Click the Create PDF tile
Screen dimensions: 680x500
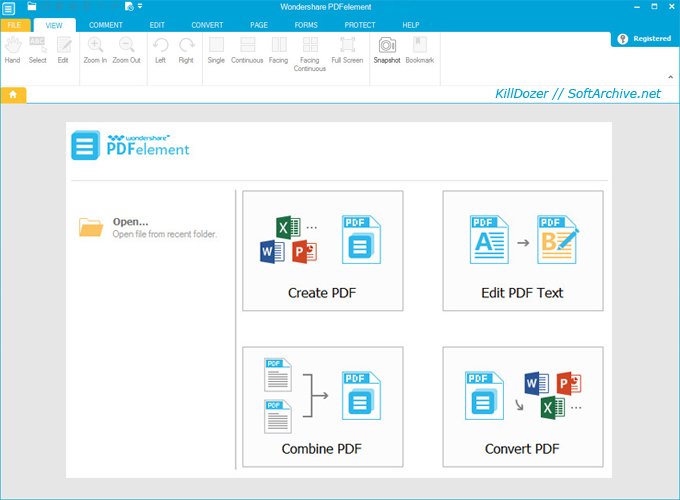tap(323, 251)
